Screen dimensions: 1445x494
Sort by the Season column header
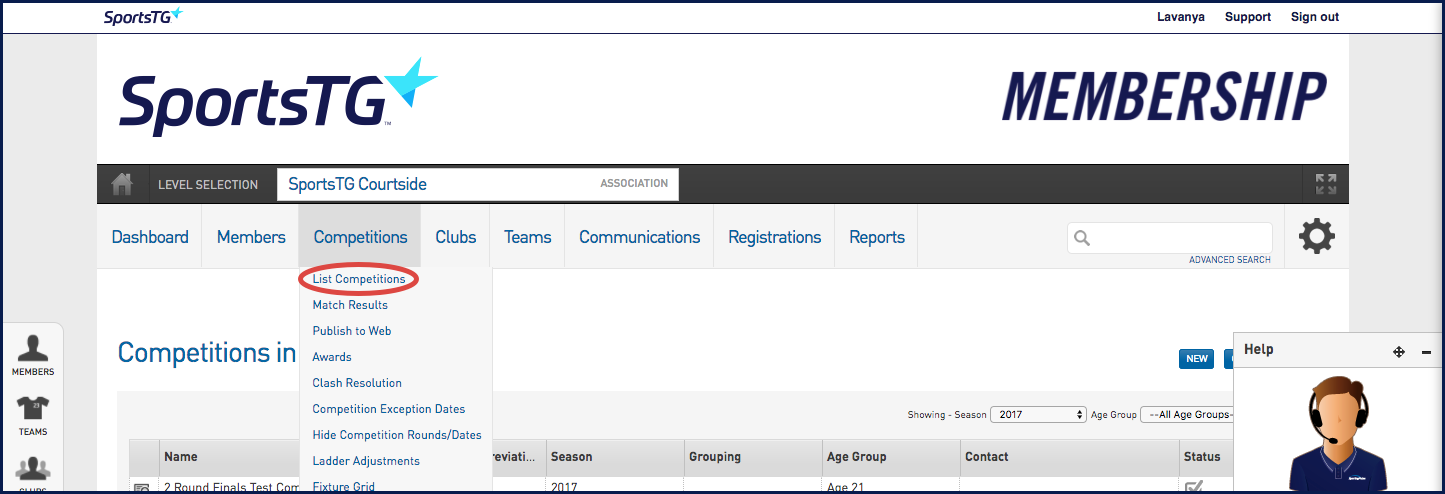571,457
